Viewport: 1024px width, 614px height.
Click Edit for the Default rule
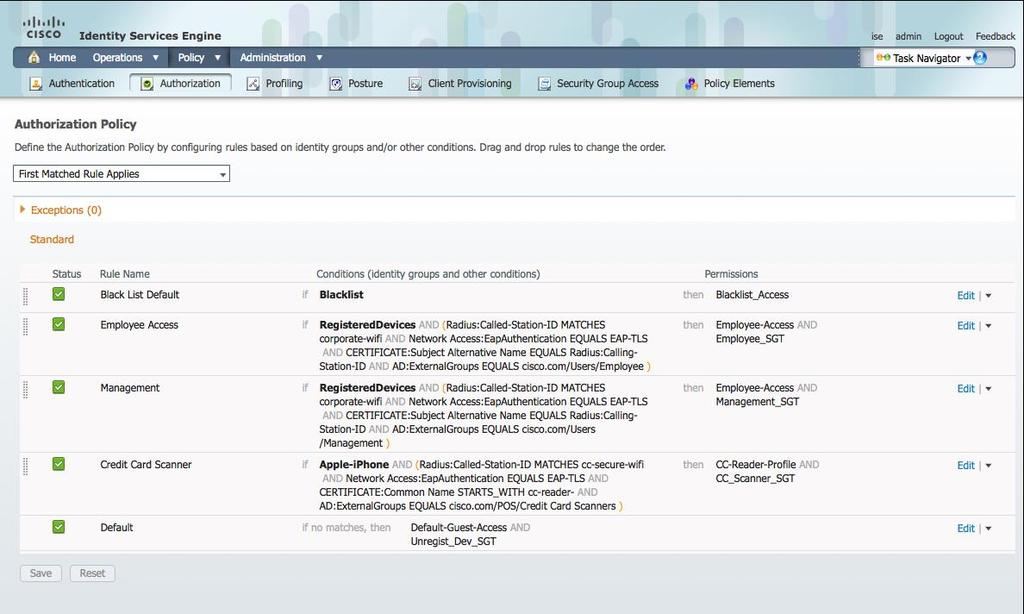click(966, 528)
